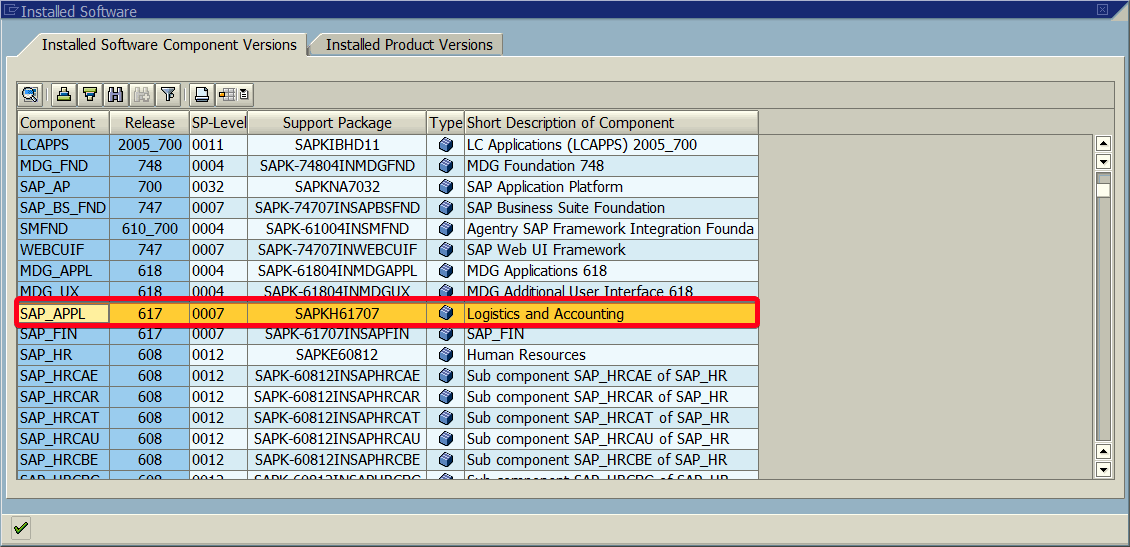
Task: Click the Release column header
Action: tap(149, 123)
